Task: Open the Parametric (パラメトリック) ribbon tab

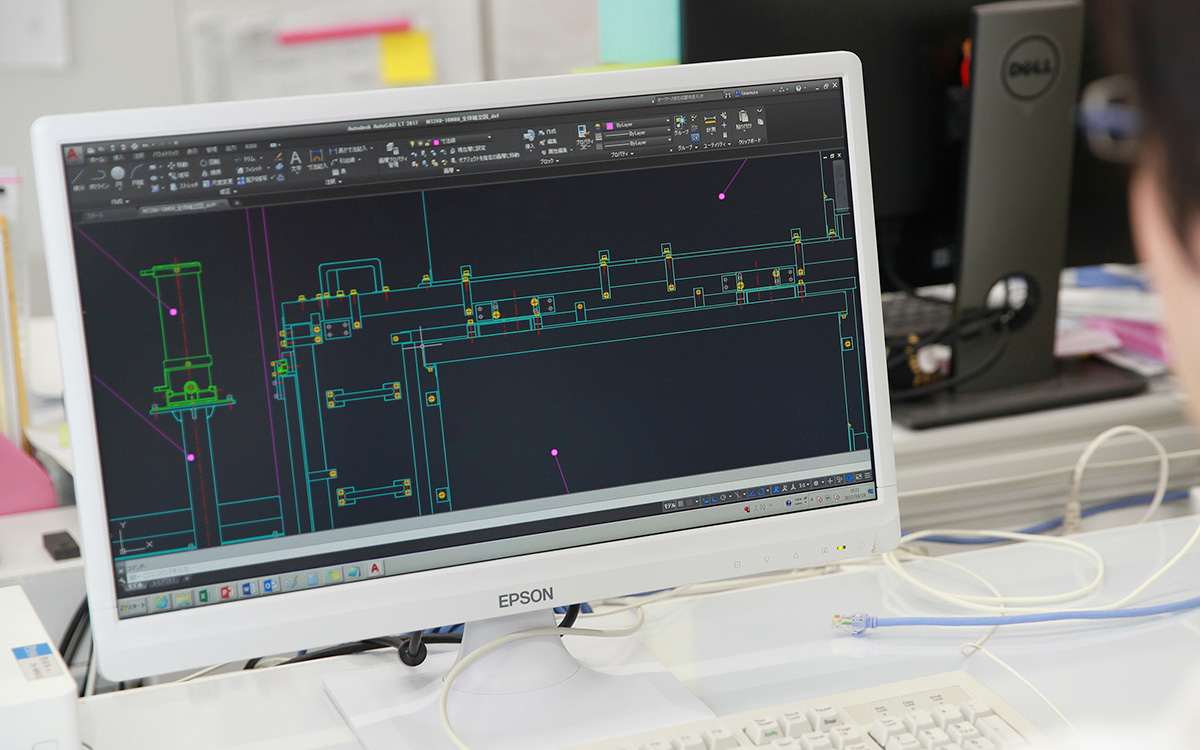Action: point(163,155)
